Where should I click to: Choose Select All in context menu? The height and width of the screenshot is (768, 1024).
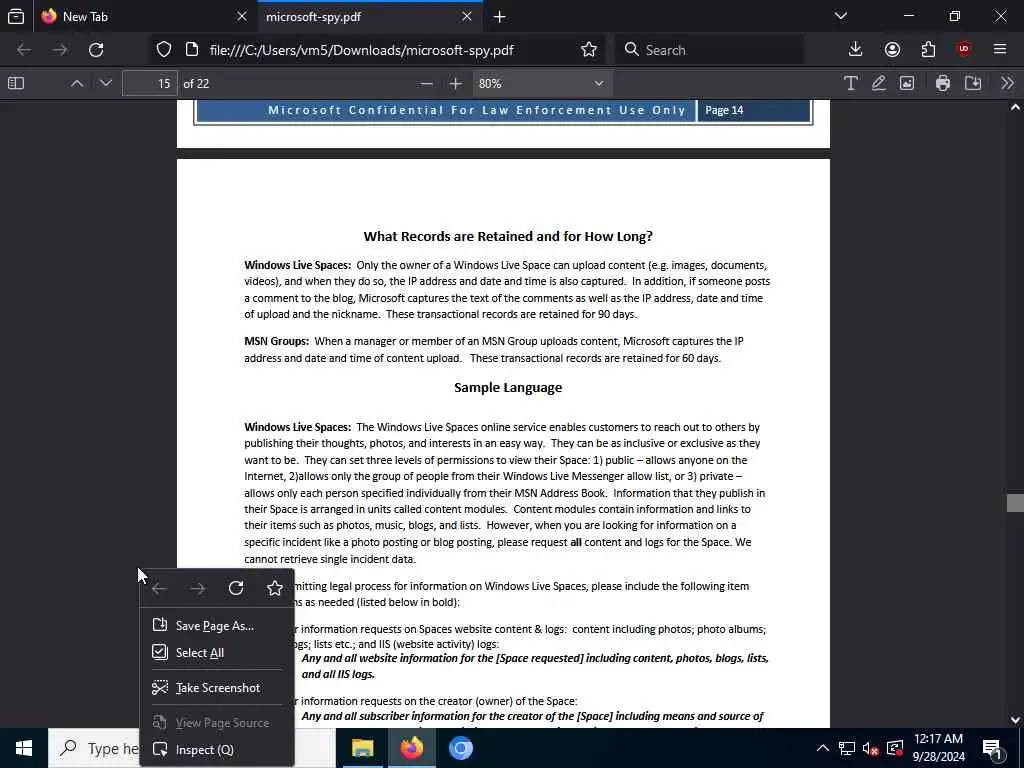217,652
